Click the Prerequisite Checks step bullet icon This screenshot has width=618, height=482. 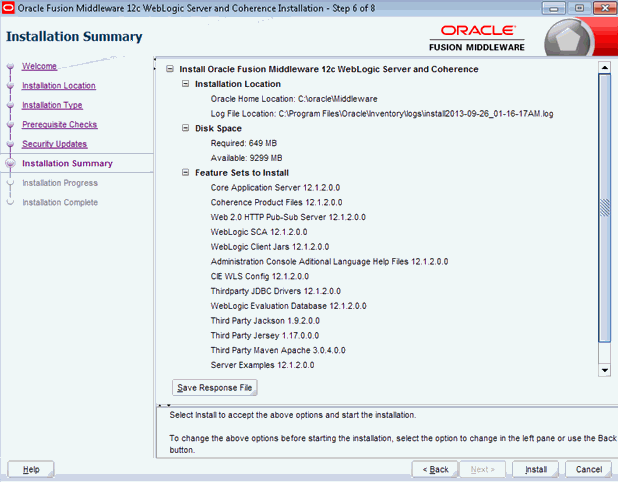(11, 125)
